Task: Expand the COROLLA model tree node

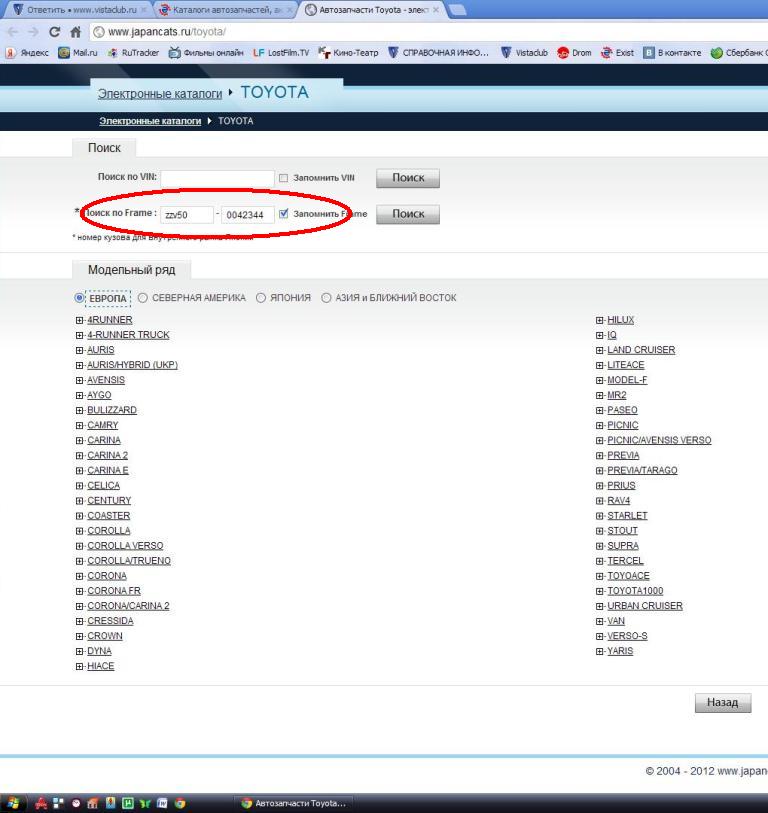Action: click(80, 531)
